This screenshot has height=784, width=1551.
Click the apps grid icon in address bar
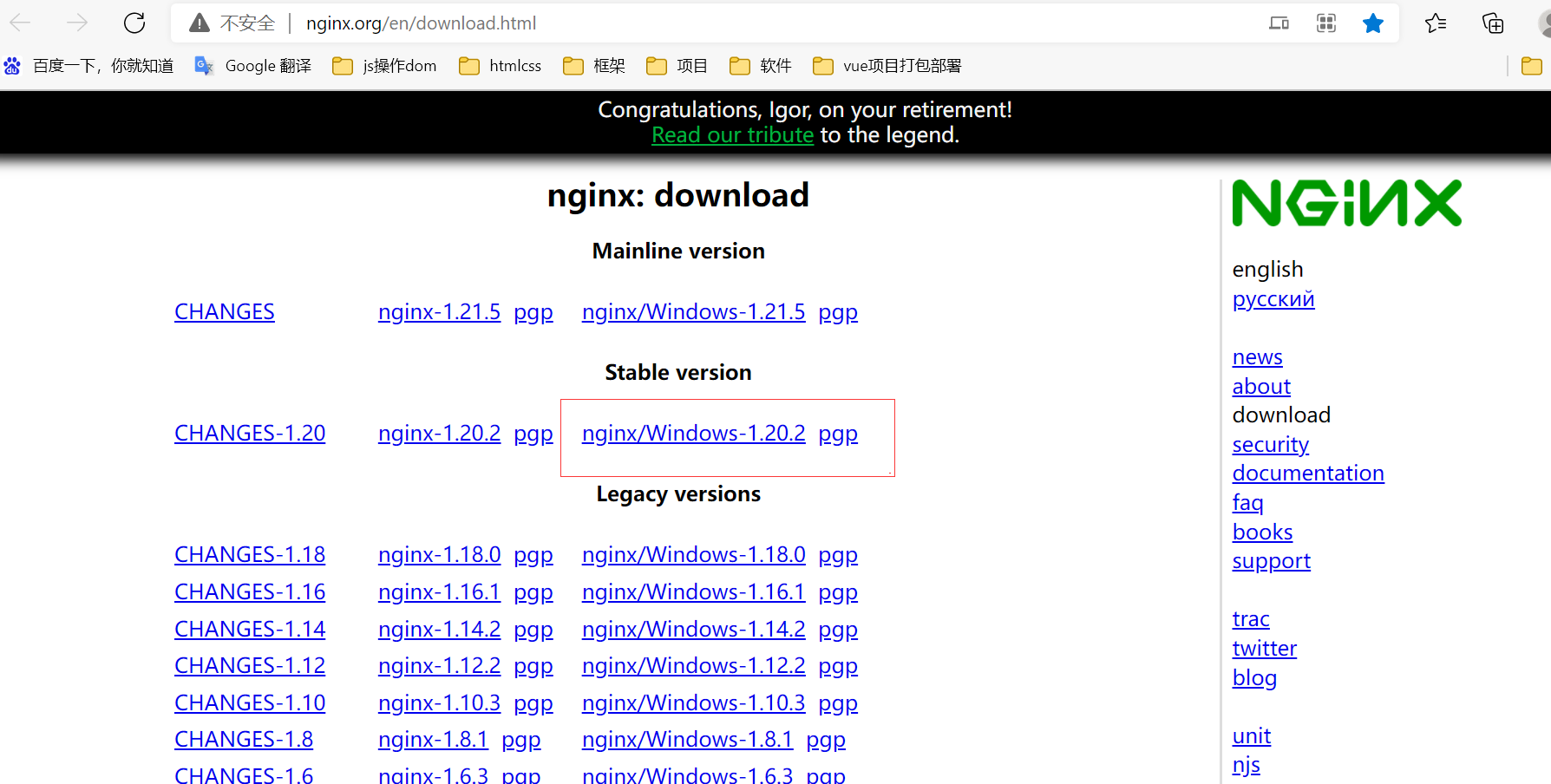click(x=1325, y=23)
